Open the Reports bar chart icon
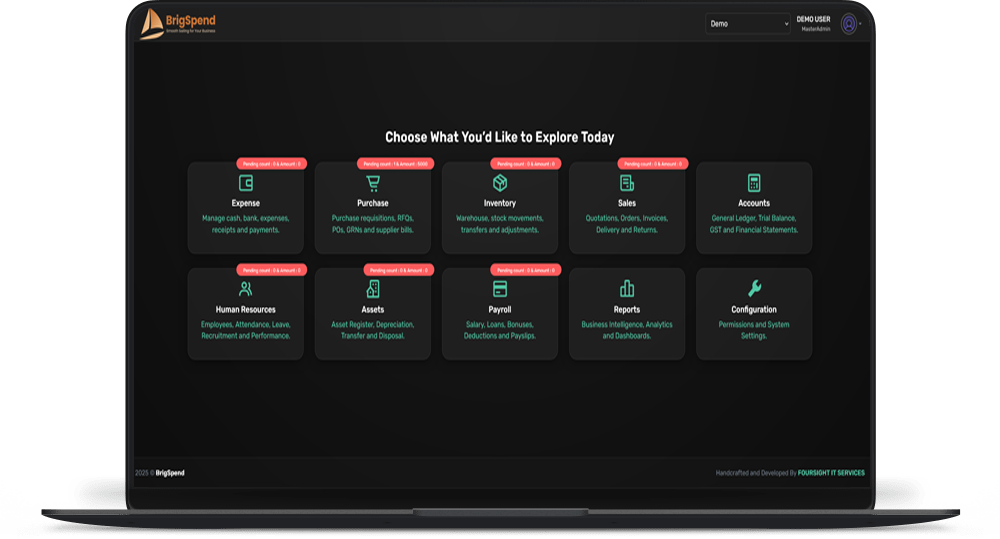Viewport: 1000px width, 539px height. [626, 289]
